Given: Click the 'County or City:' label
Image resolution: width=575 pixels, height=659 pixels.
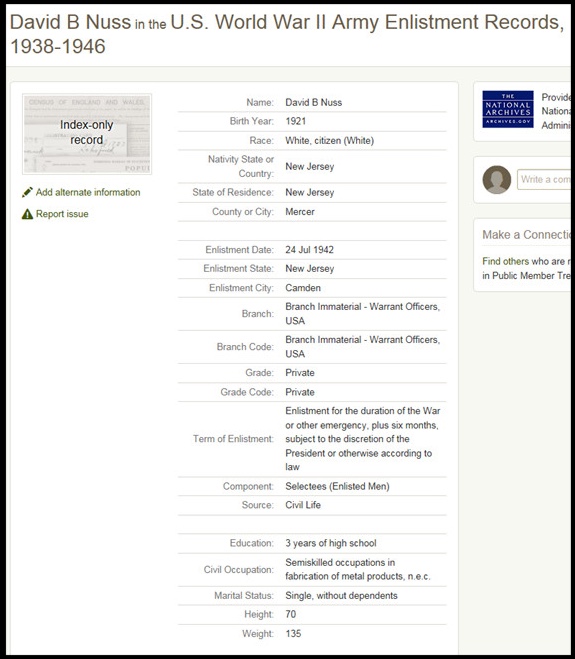Looking at the screenshot, I should [x=243, y=212].
